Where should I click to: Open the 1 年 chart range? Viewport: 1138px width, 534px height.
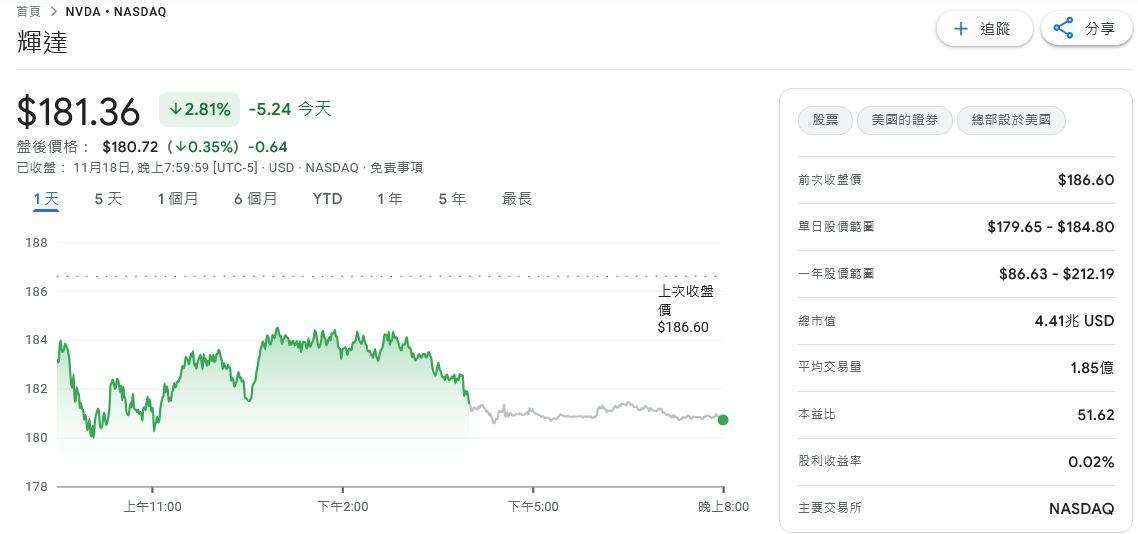click(x=390, y=199)
